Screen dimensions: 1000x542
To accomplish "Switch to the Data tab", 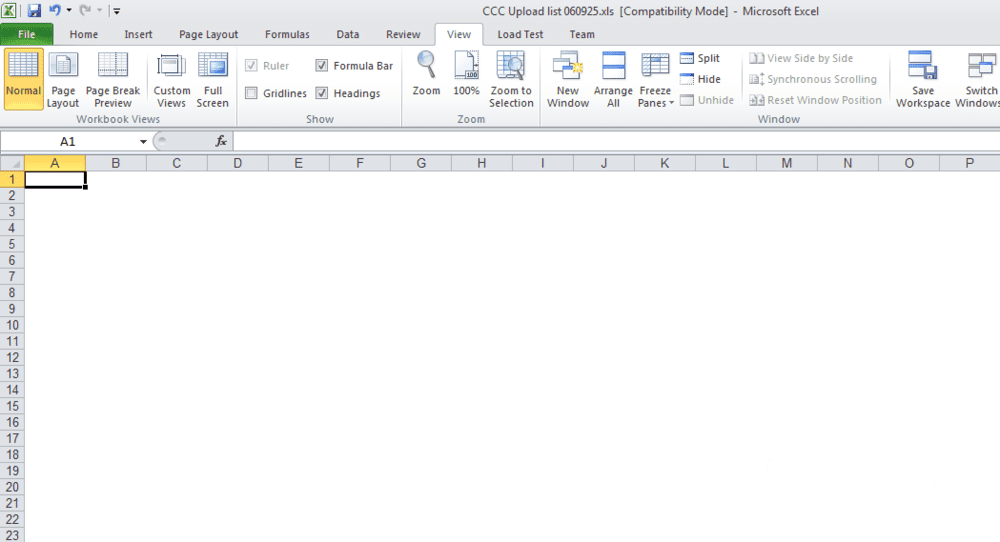I will (348, 34).
